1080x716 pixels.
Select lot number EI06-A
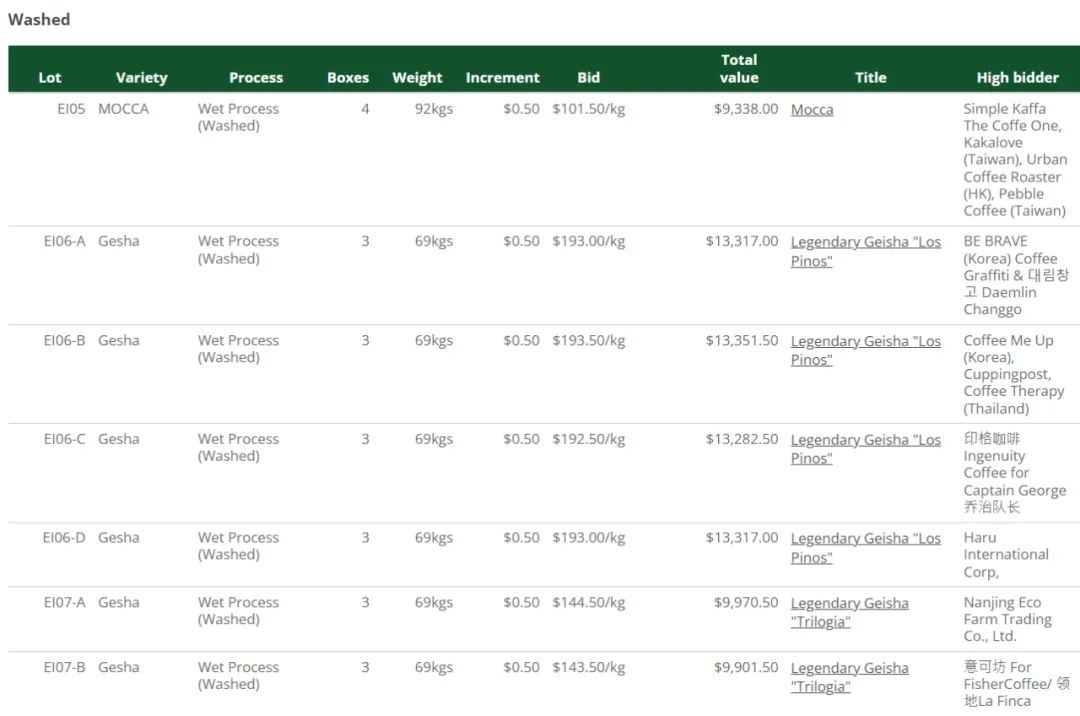click(x=65, y=241)
